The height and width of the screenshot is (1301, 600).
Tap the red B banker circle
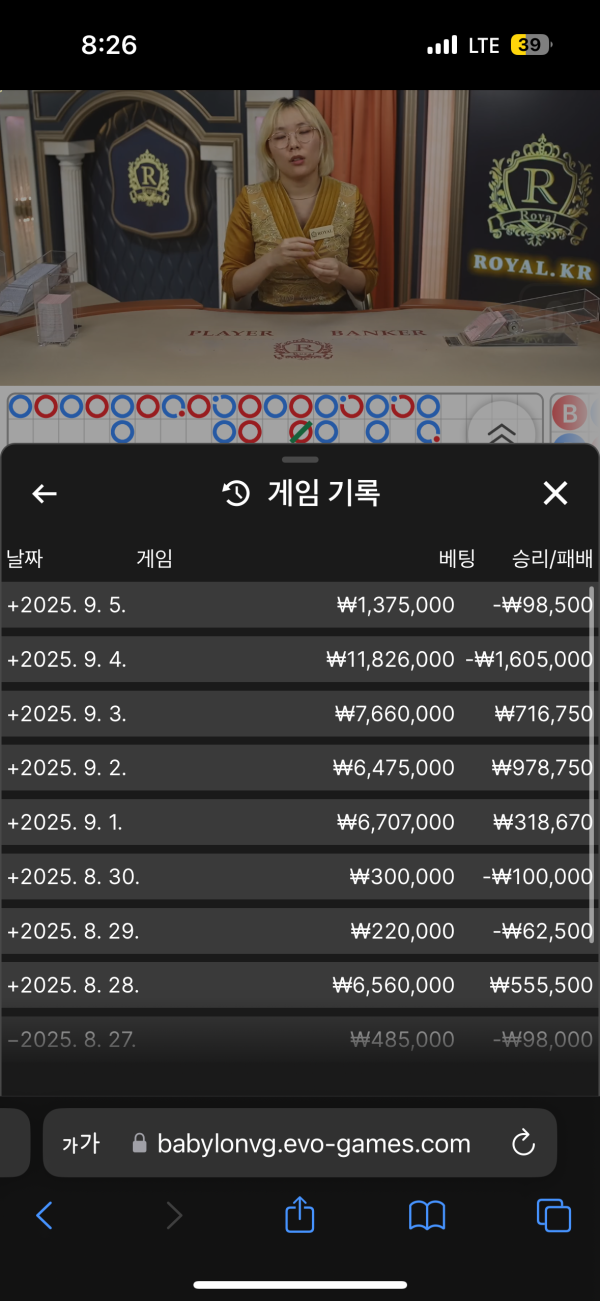pos(571,413)
